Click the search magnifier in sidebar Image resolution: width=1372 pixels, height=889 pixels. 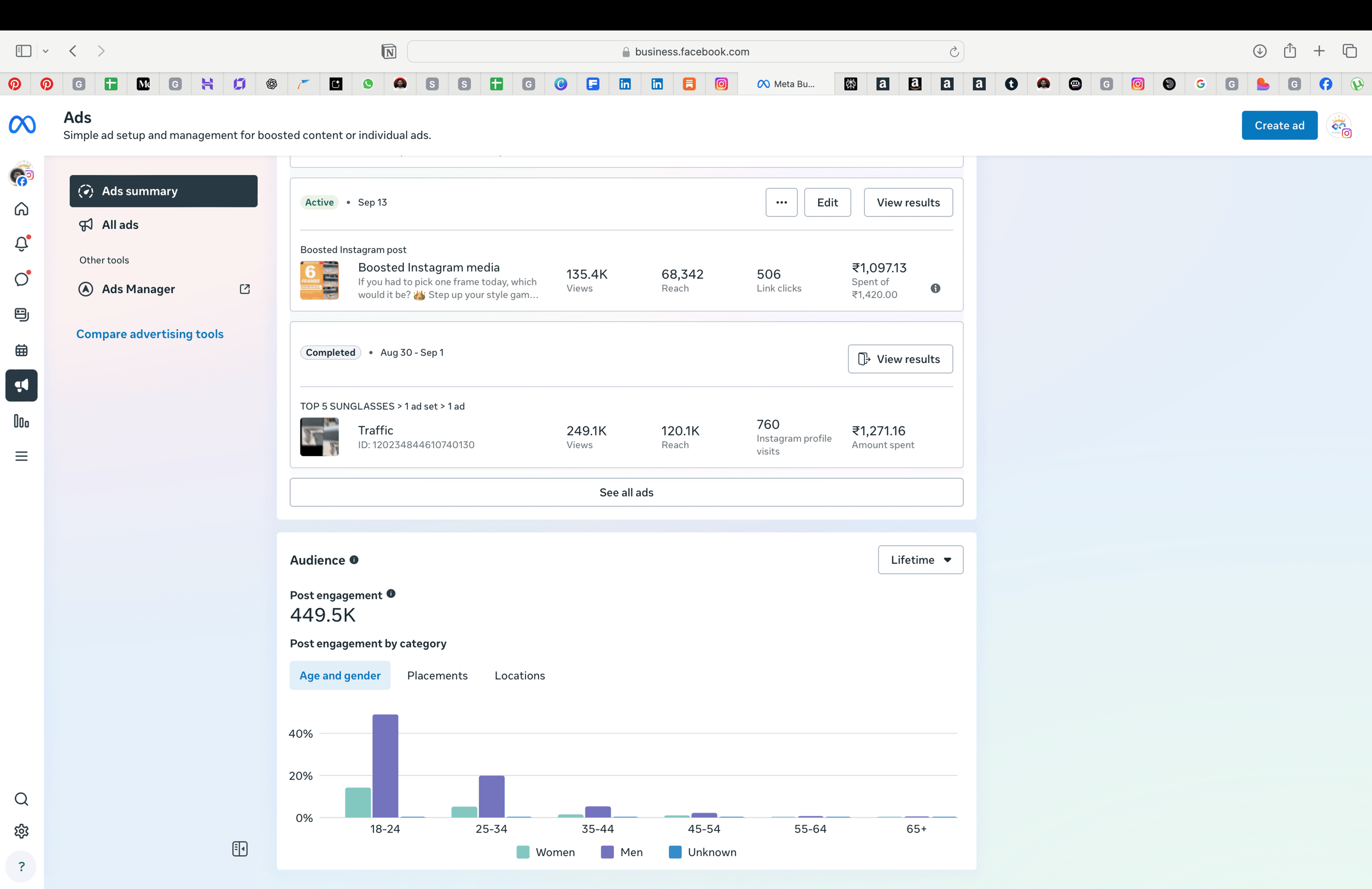[x=22, y=799]
